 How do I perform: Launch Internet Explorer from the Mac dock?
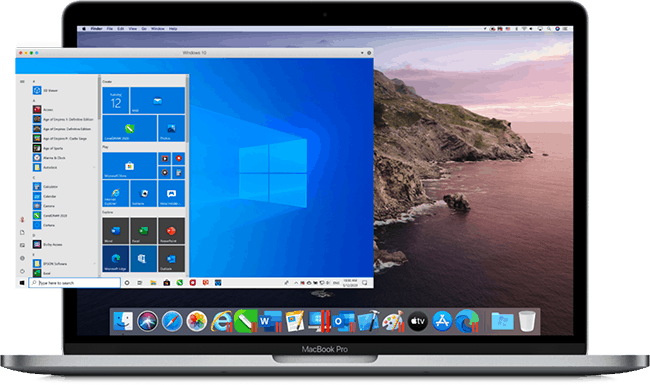(x=221, y=321)
